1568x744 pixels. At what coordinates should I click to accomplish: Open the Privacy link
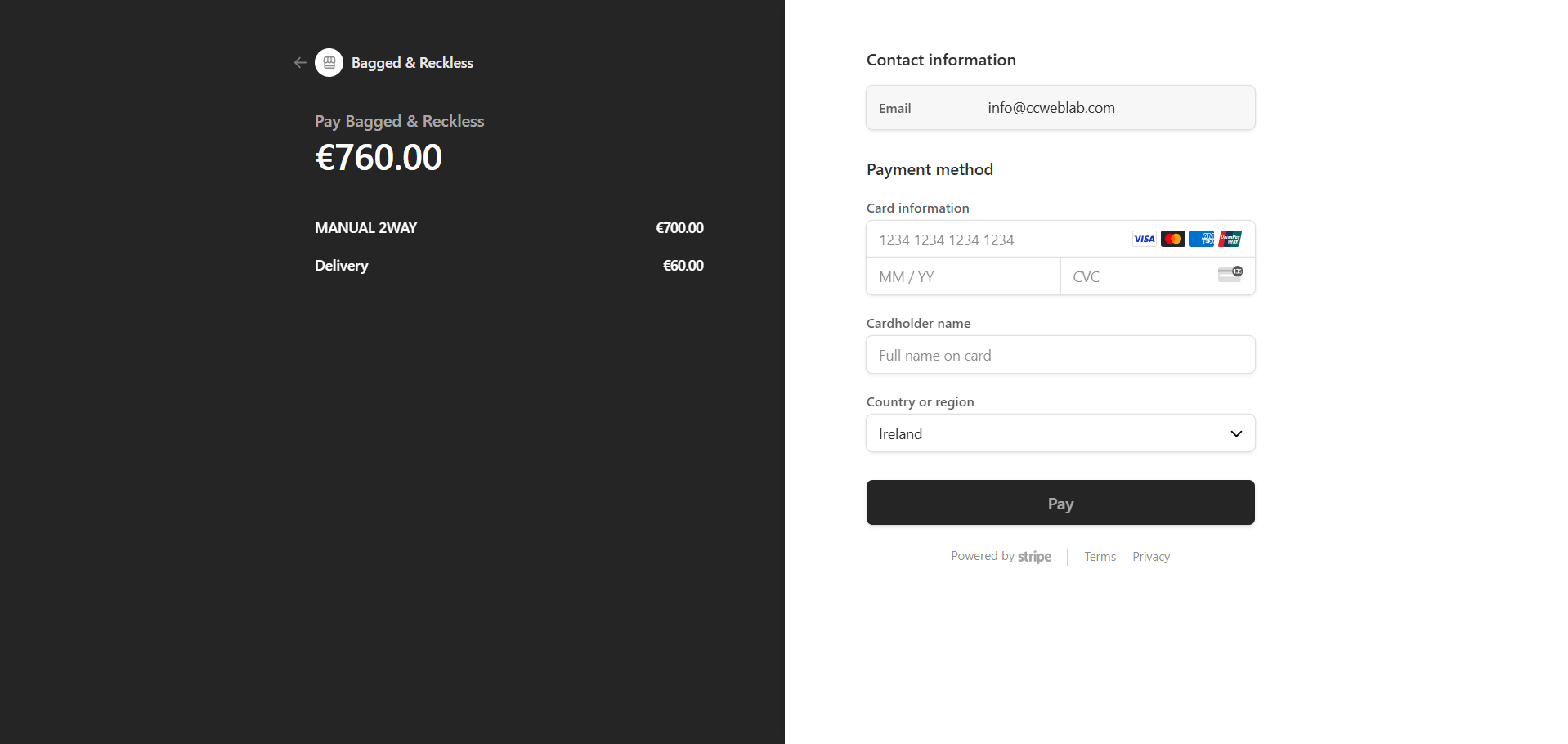pos(1150,556)
